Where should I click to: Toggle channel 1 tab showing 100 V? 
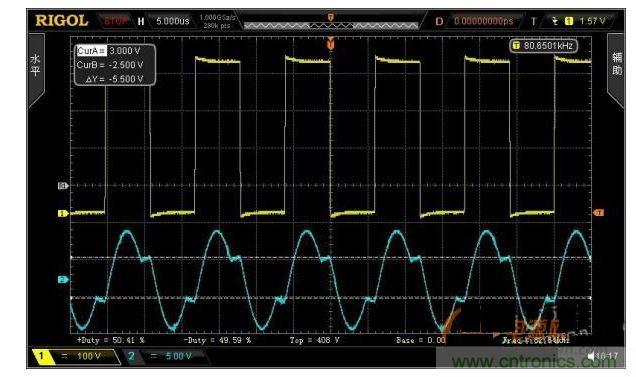click(76, 356)
